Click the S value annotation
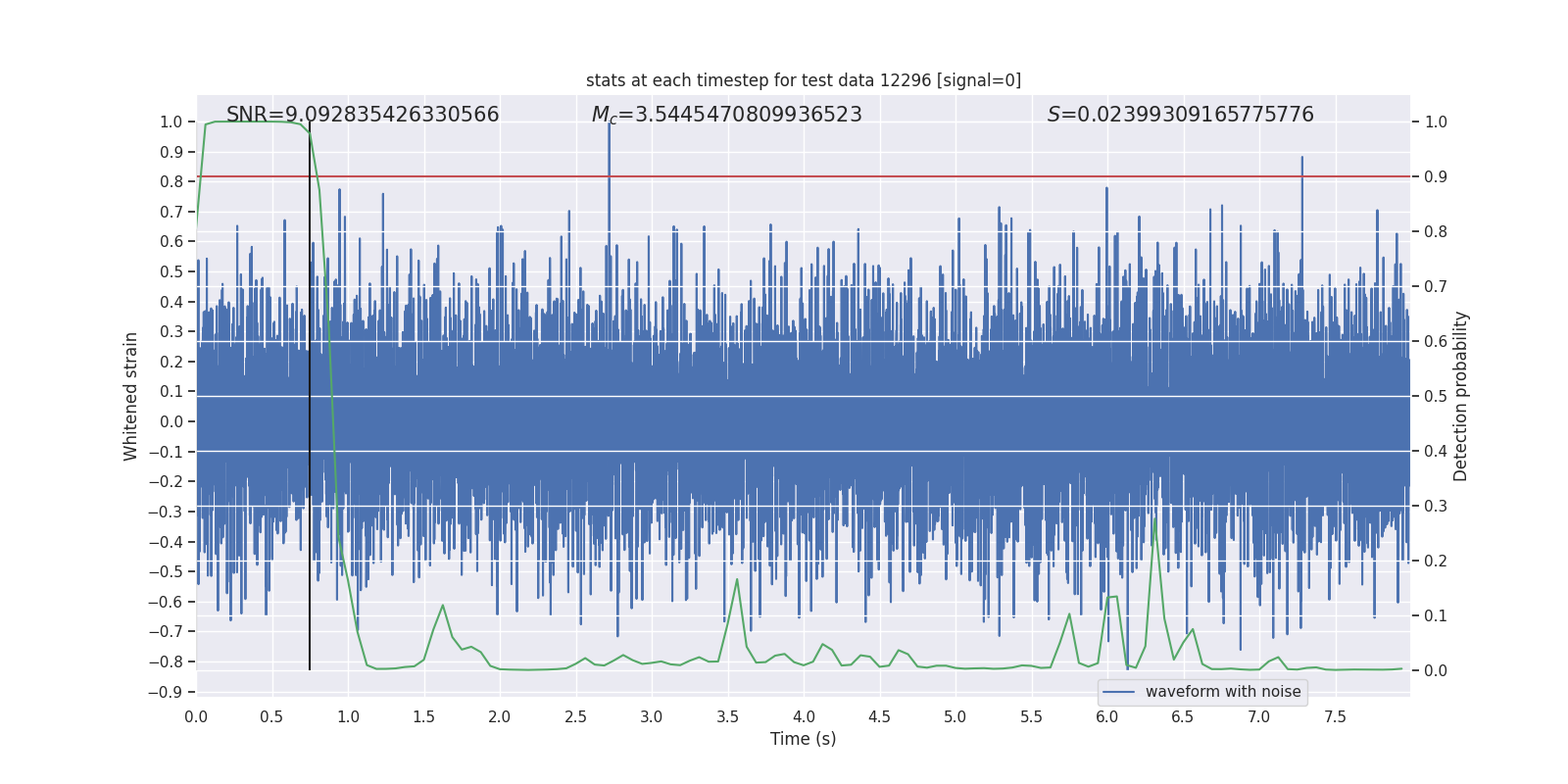This screenshot has height=784, width=1568. (1180, 115)
